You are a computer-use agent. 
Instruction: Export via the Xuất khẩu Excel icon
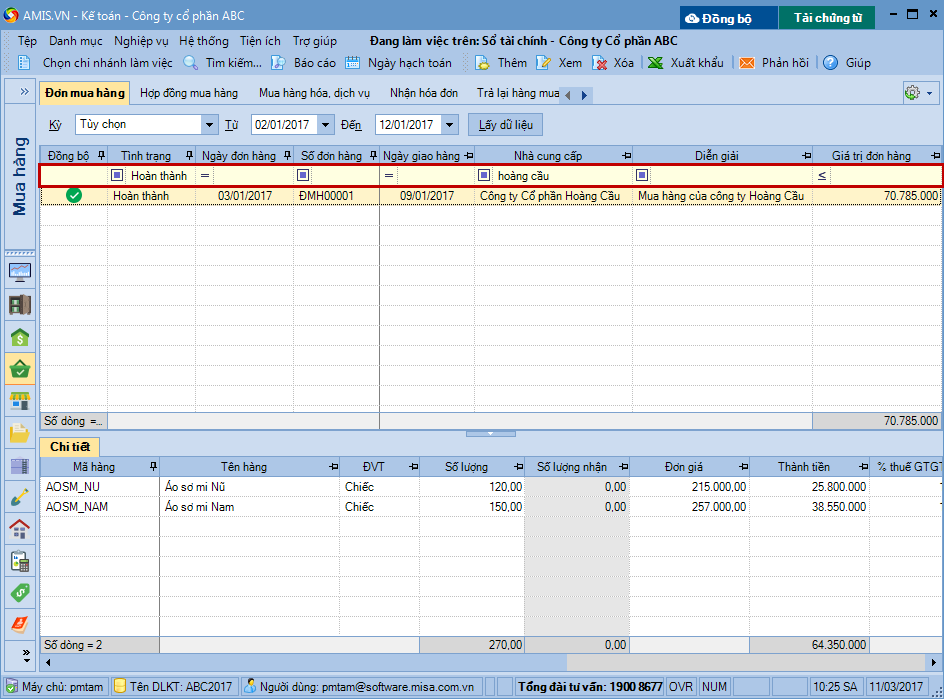coord(656,63)
